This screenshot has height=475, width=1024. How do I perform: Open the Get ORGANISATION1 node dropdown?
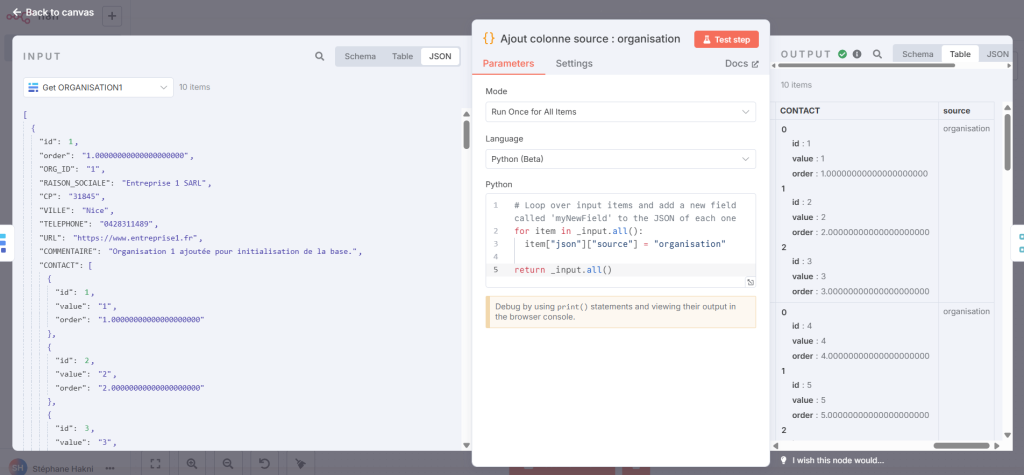98,87
